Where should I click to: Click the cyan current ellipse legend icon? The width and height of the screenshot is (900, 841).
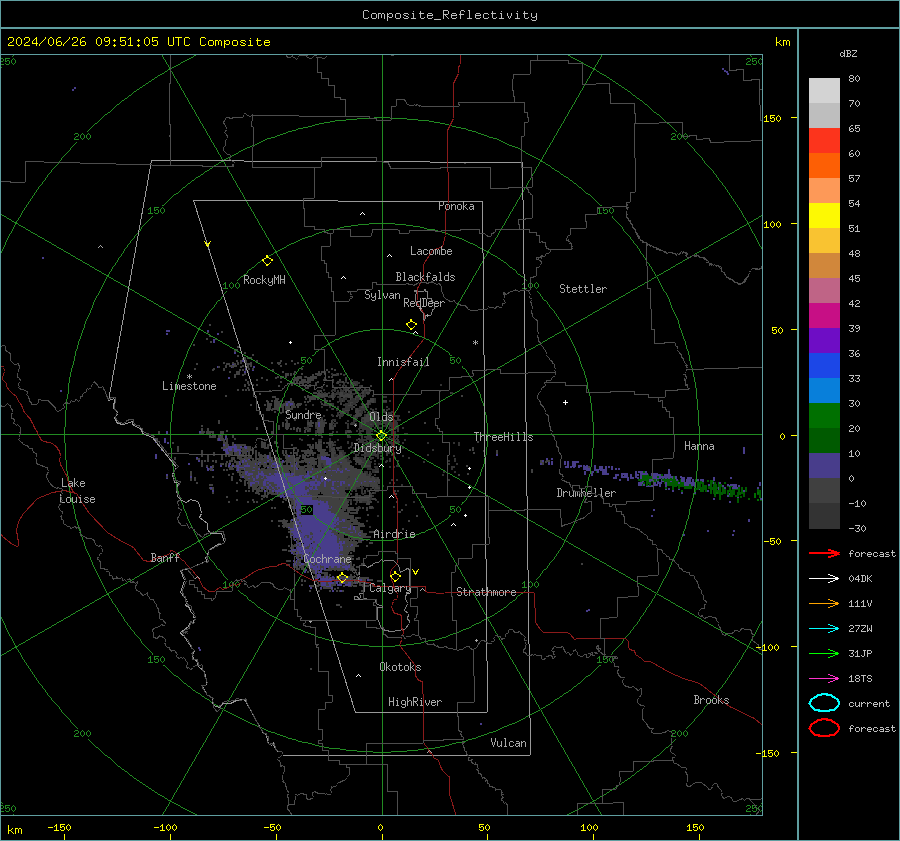click(824, 703)
